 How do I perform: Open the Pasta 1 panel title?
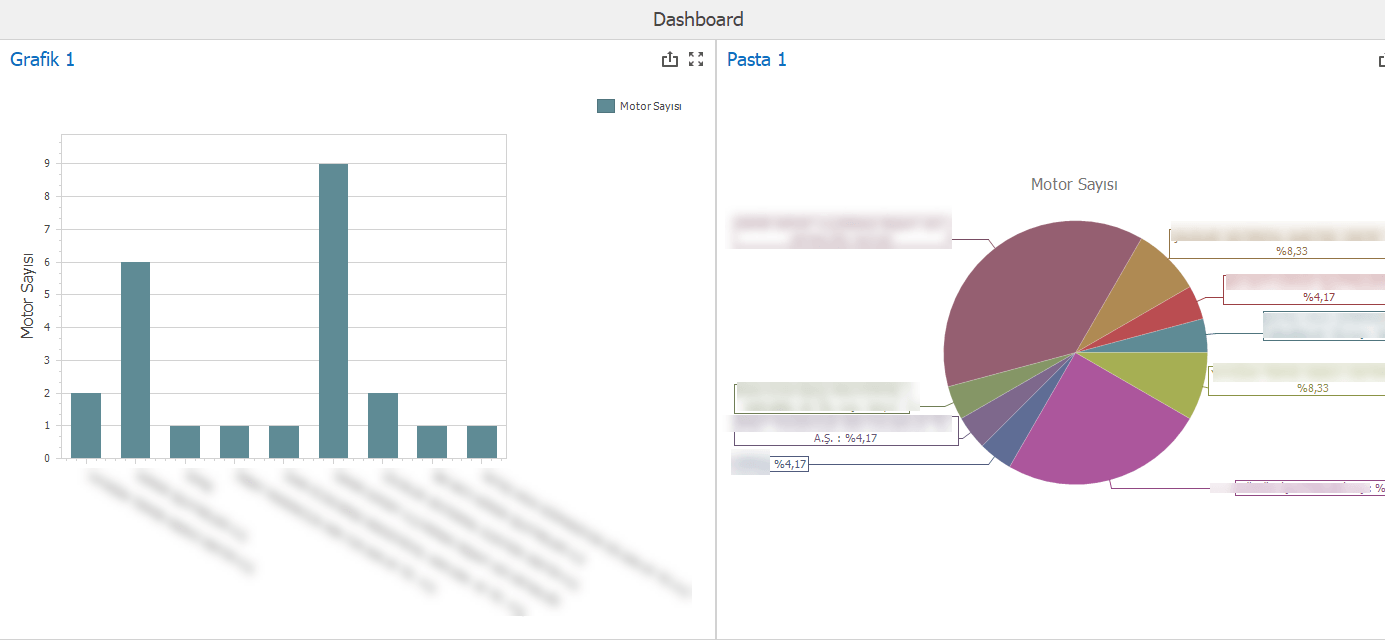click(756, 59)
